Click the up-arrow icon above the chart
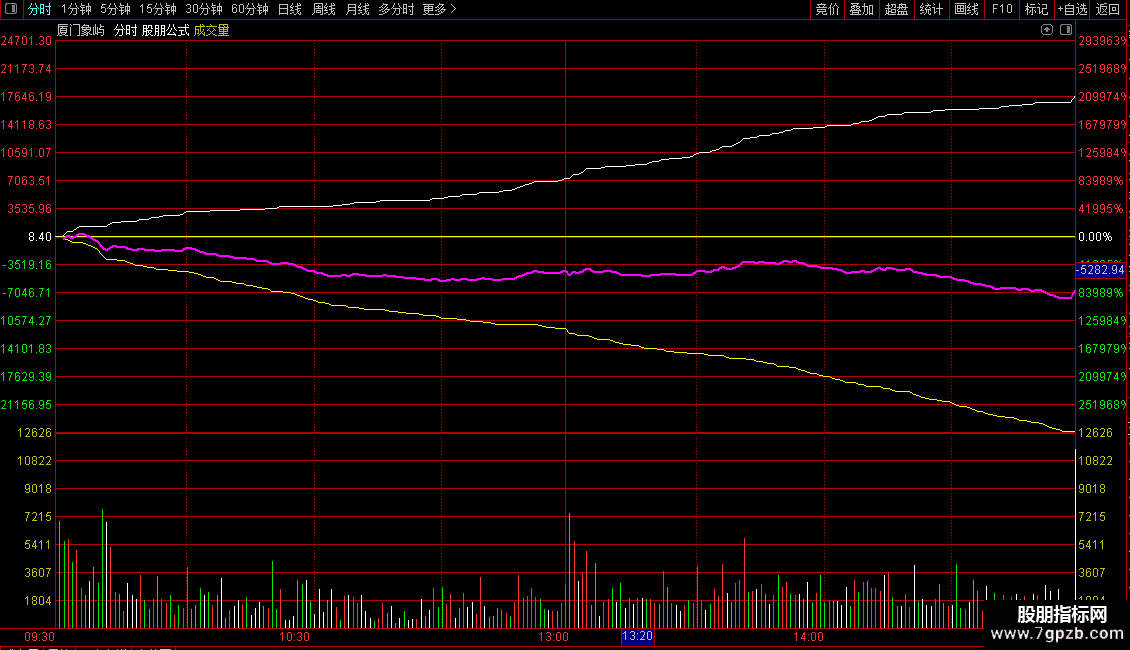This screenshot has height=650, width=1130. [1046, 30]
